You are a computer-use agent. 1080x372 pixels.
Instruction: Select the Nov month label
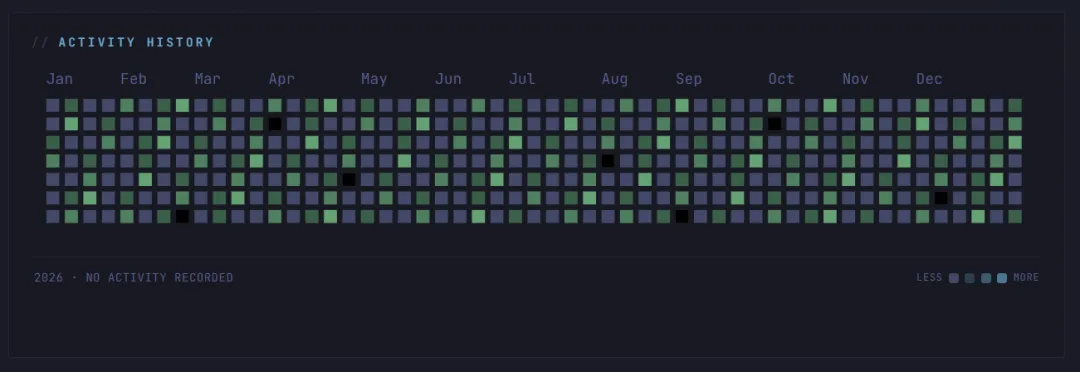pyautogui.click(x=855, y=79)
